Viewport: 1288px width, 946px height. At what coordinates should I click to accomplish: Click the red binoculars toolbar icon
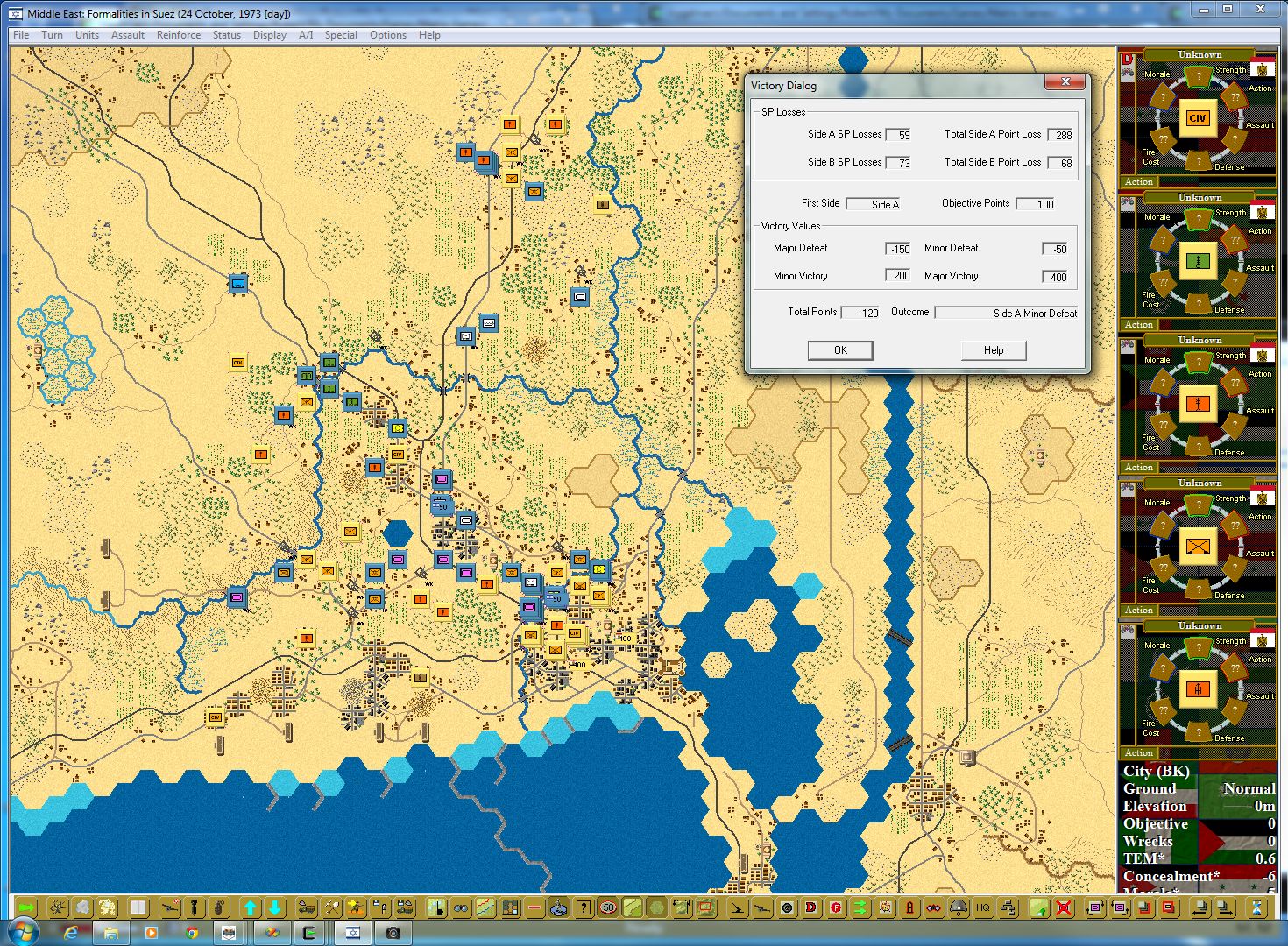point(934,907)
